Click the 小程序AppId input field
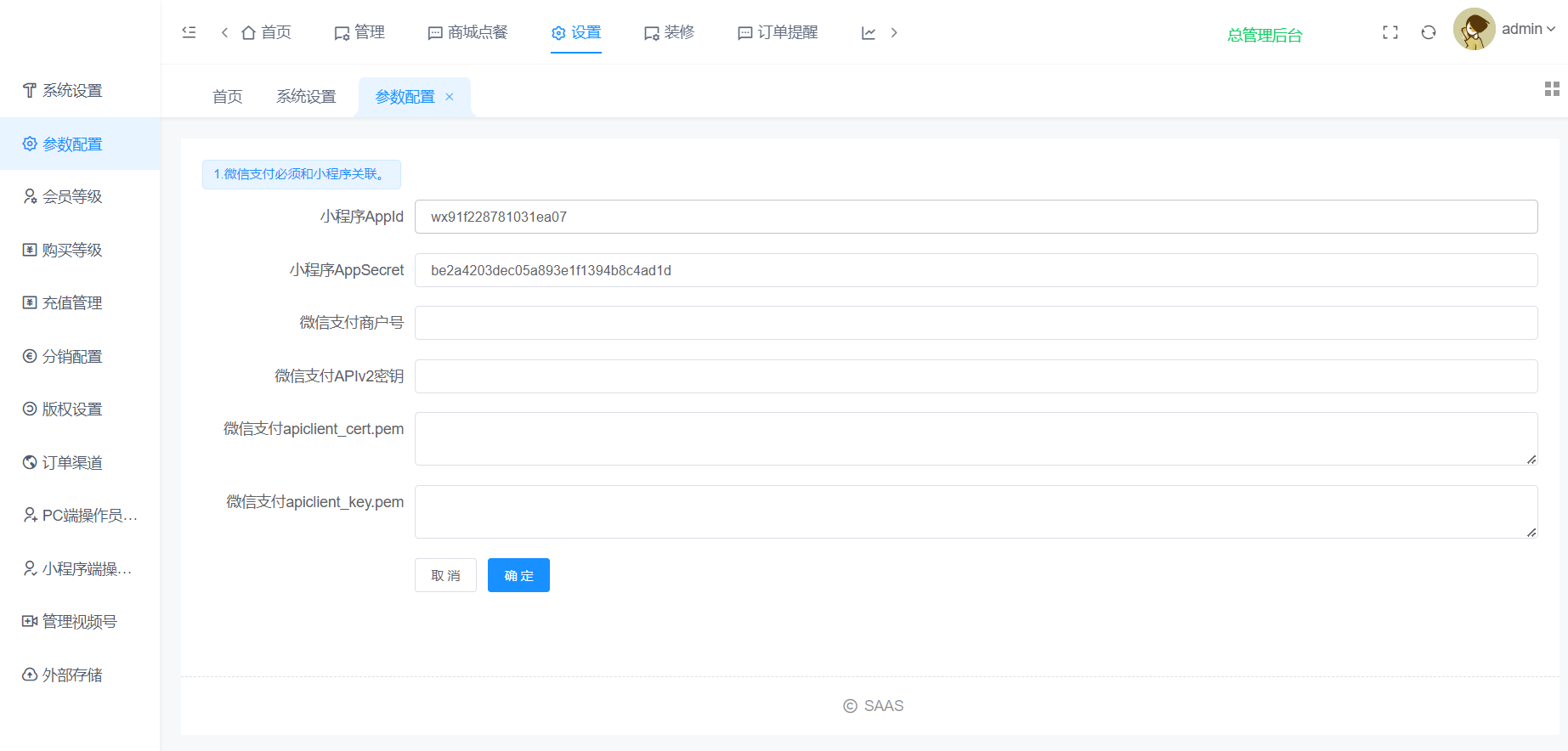The image size is (1568, 751). pos(976,217)
